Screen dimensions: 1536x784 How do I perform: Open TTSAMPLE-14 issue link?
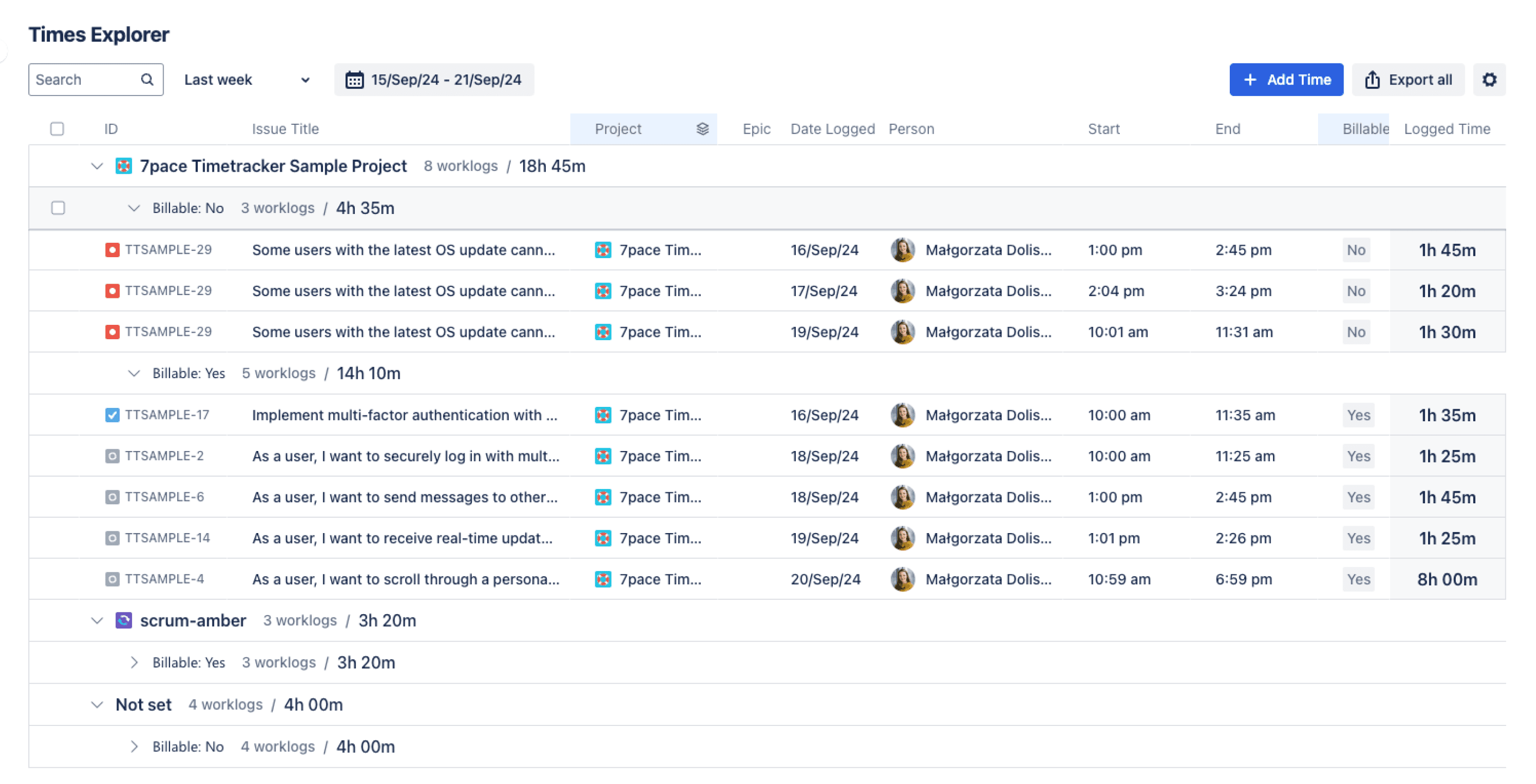coord(168,538)
